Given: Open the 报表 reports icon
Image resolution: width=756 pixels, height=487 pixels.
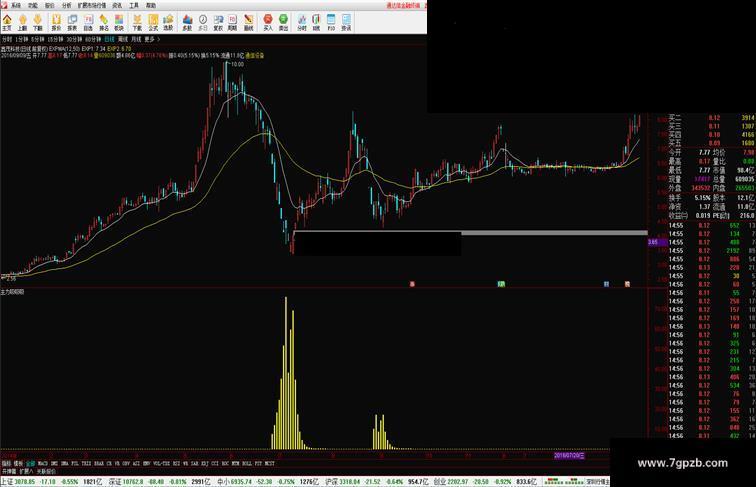Looking at the screenshot, I should coord(72,22).
